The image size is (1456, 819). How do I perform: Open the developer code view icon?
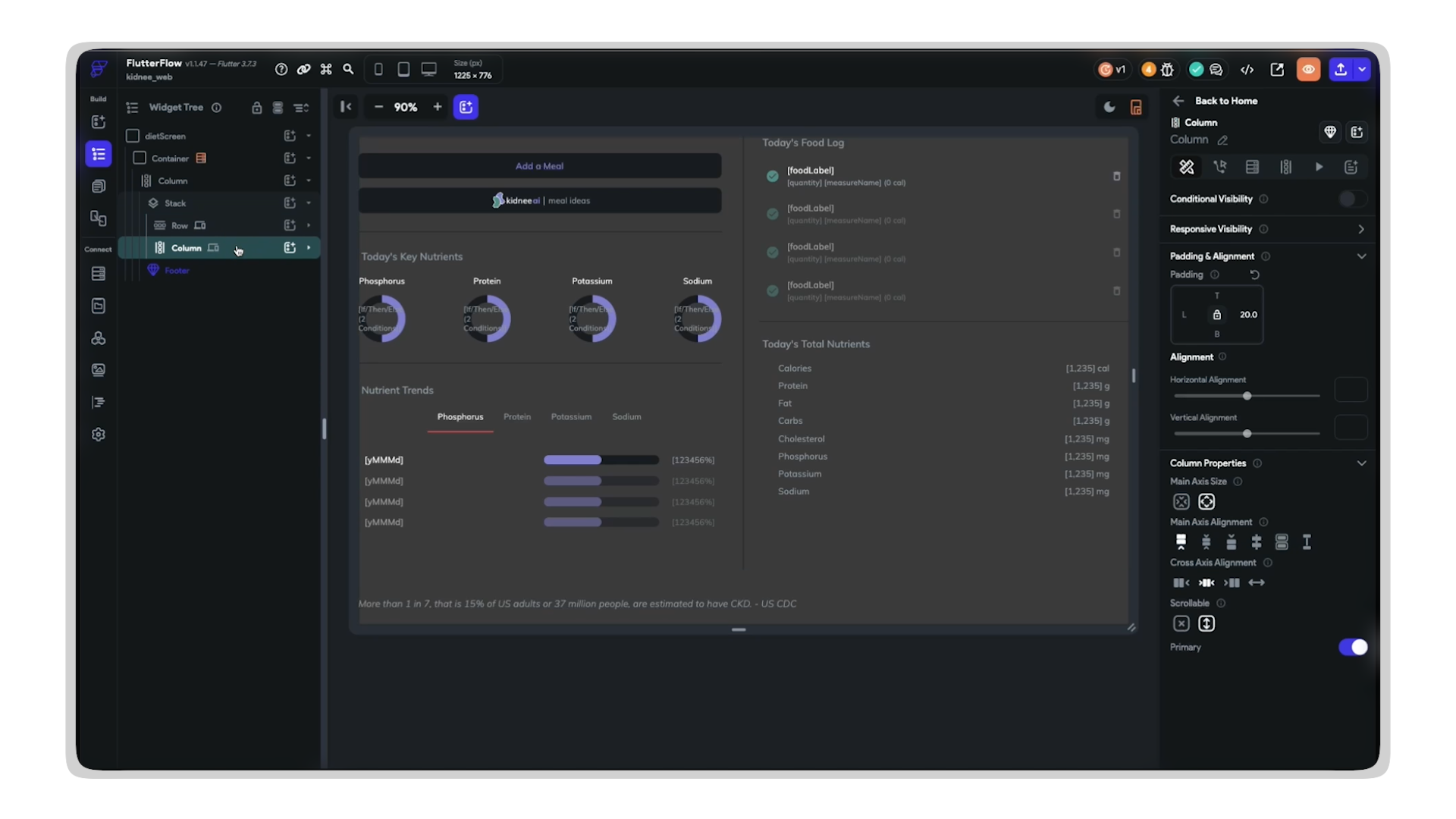point(1247,70)
